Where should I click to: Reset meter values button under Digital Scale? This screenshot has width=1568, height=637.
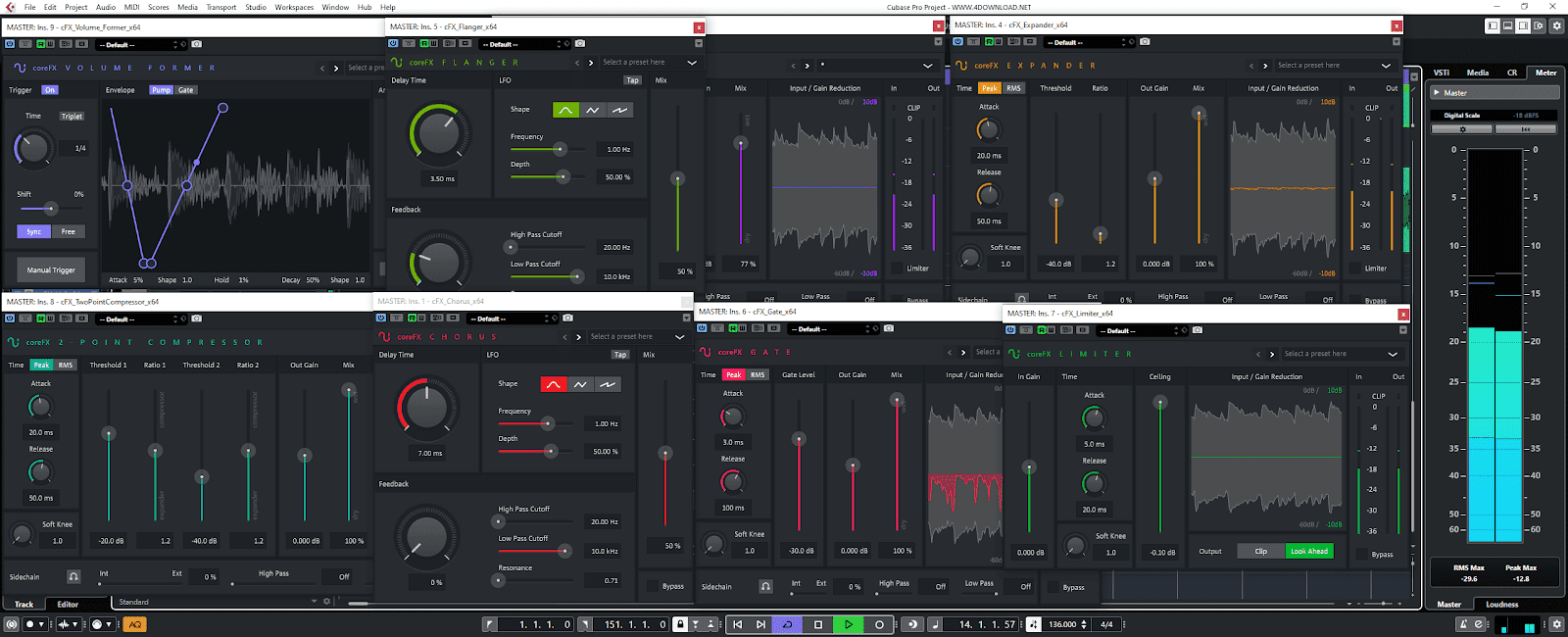pos(1526,129)
